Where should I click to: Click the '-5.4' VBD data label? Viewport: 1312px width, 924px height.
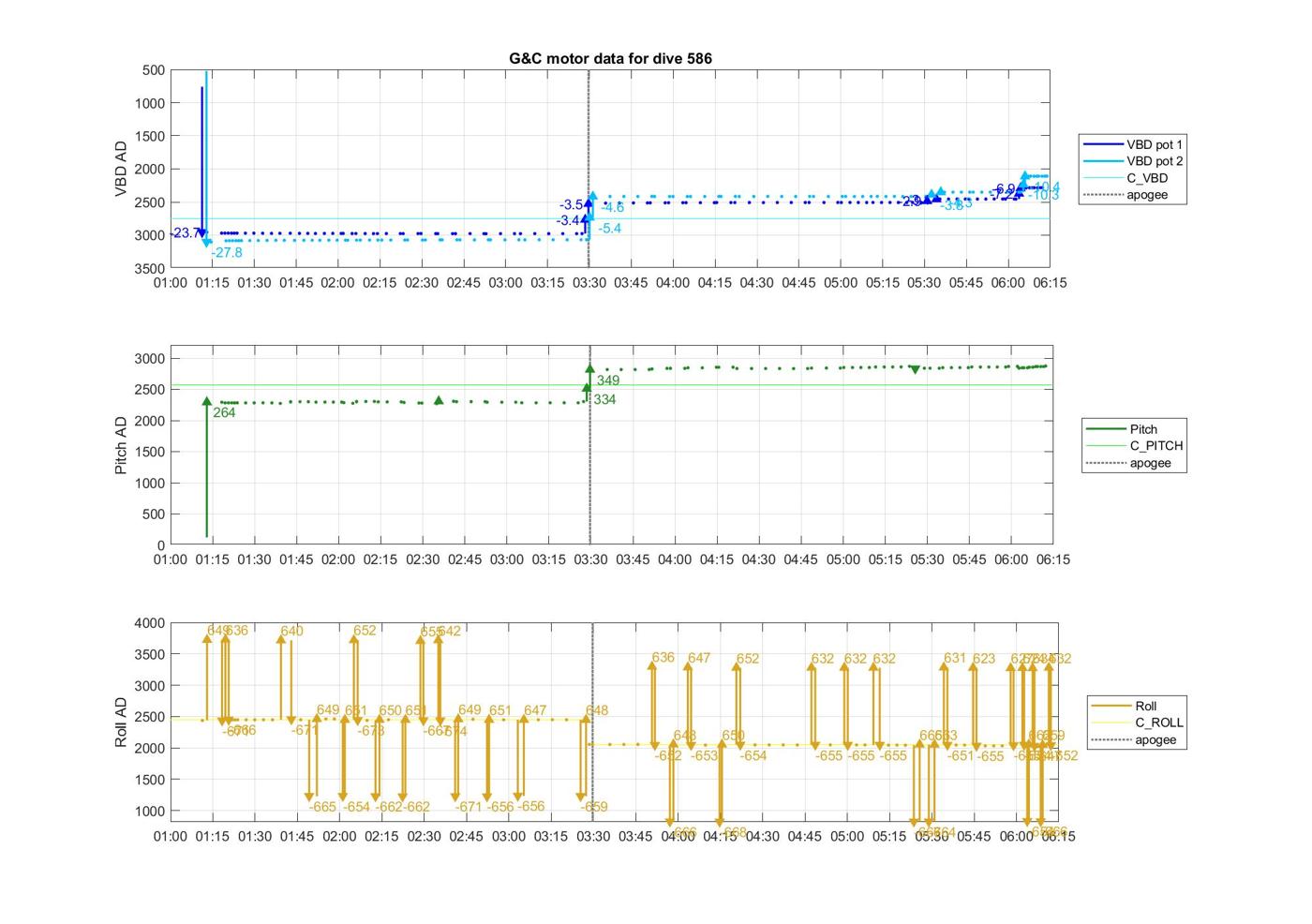(x=610, y=229)
